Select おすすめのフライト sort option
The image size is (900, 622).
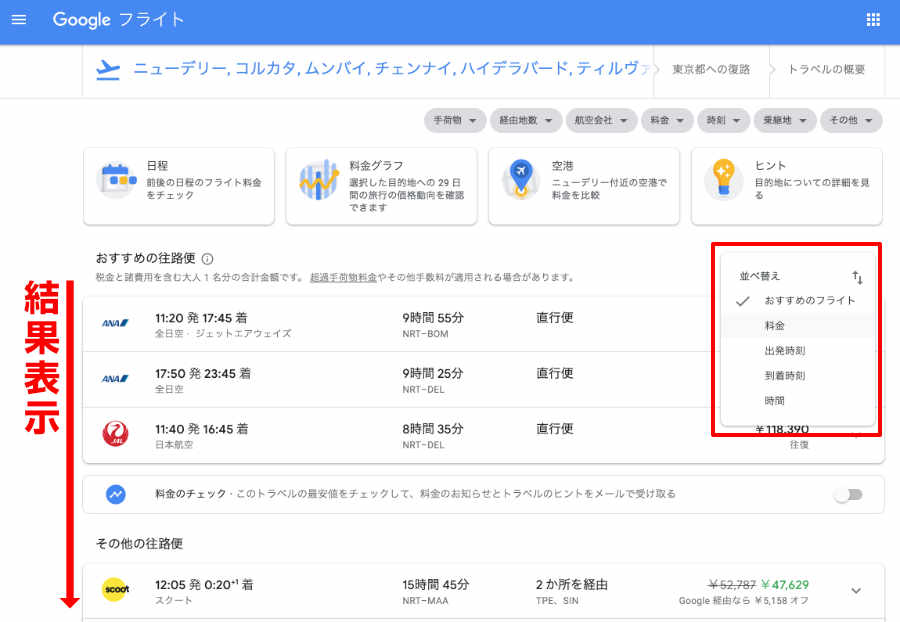798,301
